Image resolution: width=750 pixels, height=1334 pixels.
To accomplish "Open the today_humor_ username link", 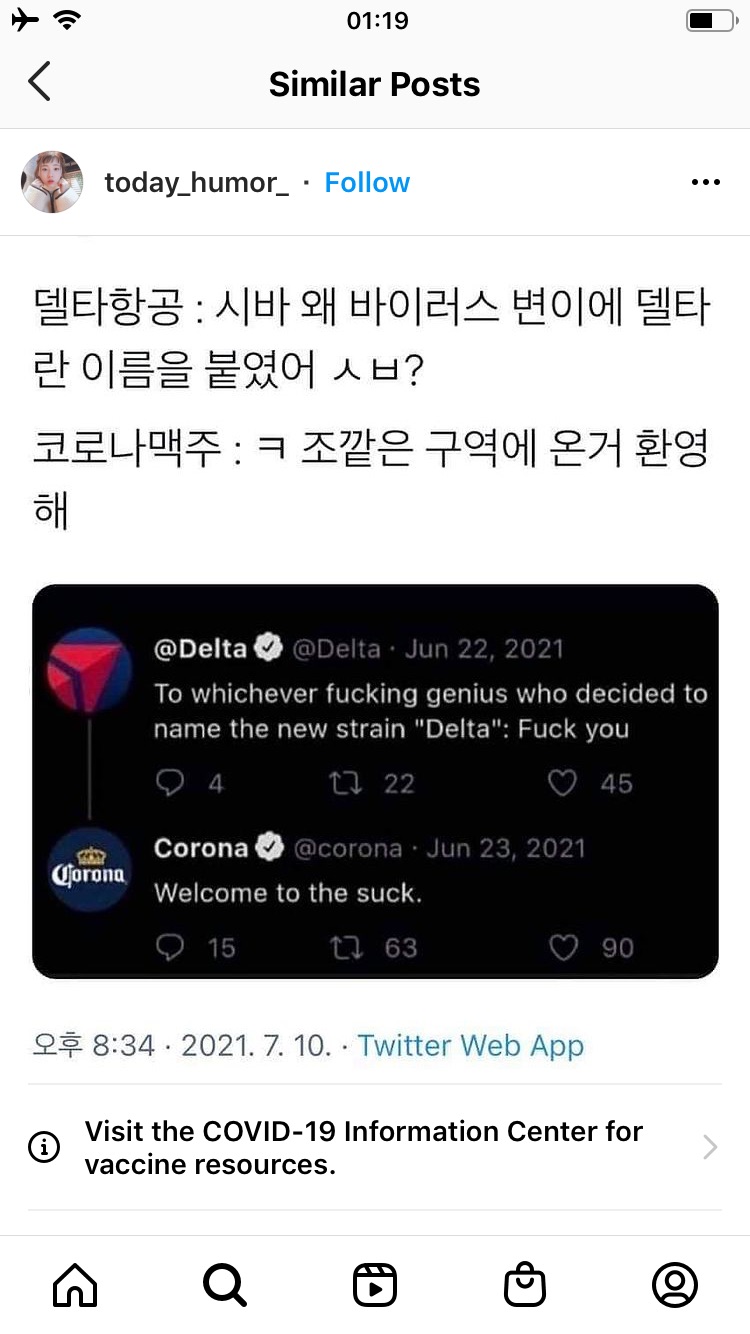I will point(196,182).
